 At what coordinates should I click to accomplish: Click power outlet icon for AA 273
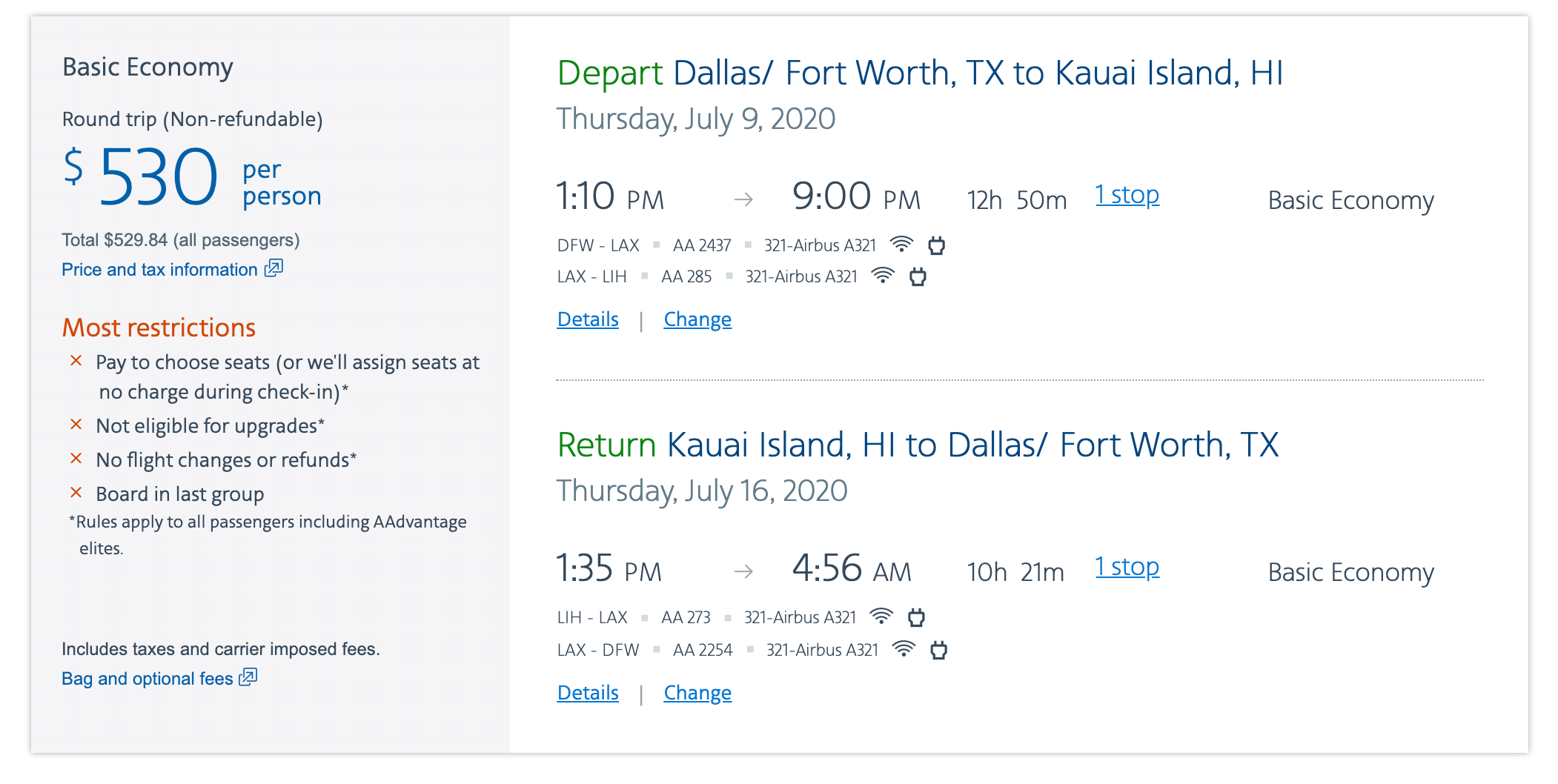[x=917, y=617]
